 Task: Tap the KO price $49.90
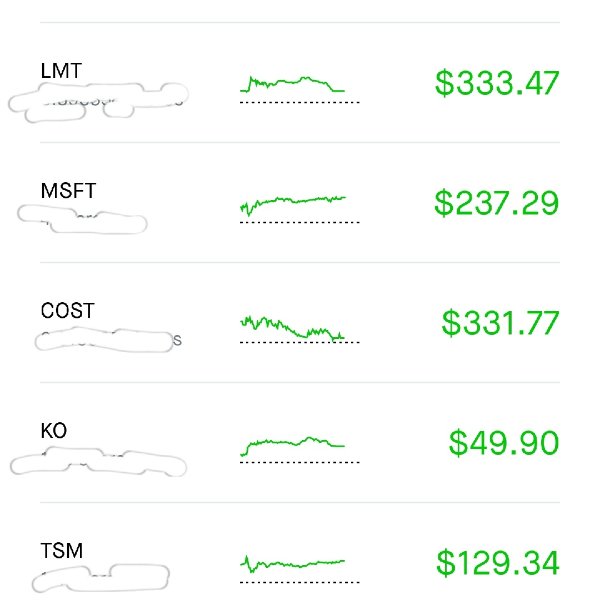coord(504,443)
